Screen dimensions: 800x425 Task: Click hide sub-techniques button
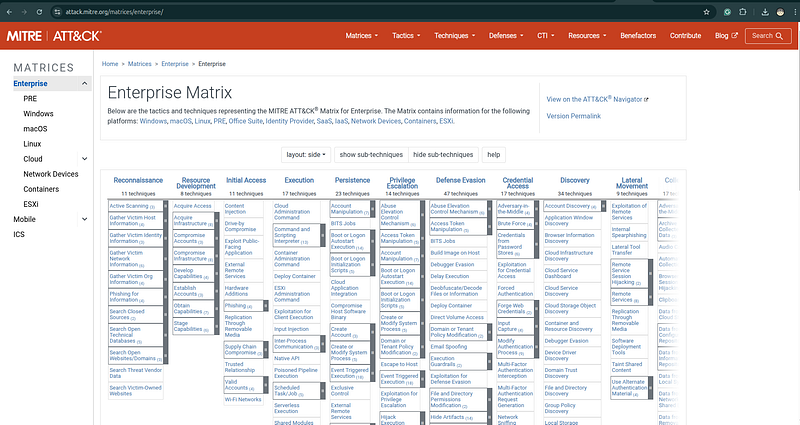[x=443, y=155]
